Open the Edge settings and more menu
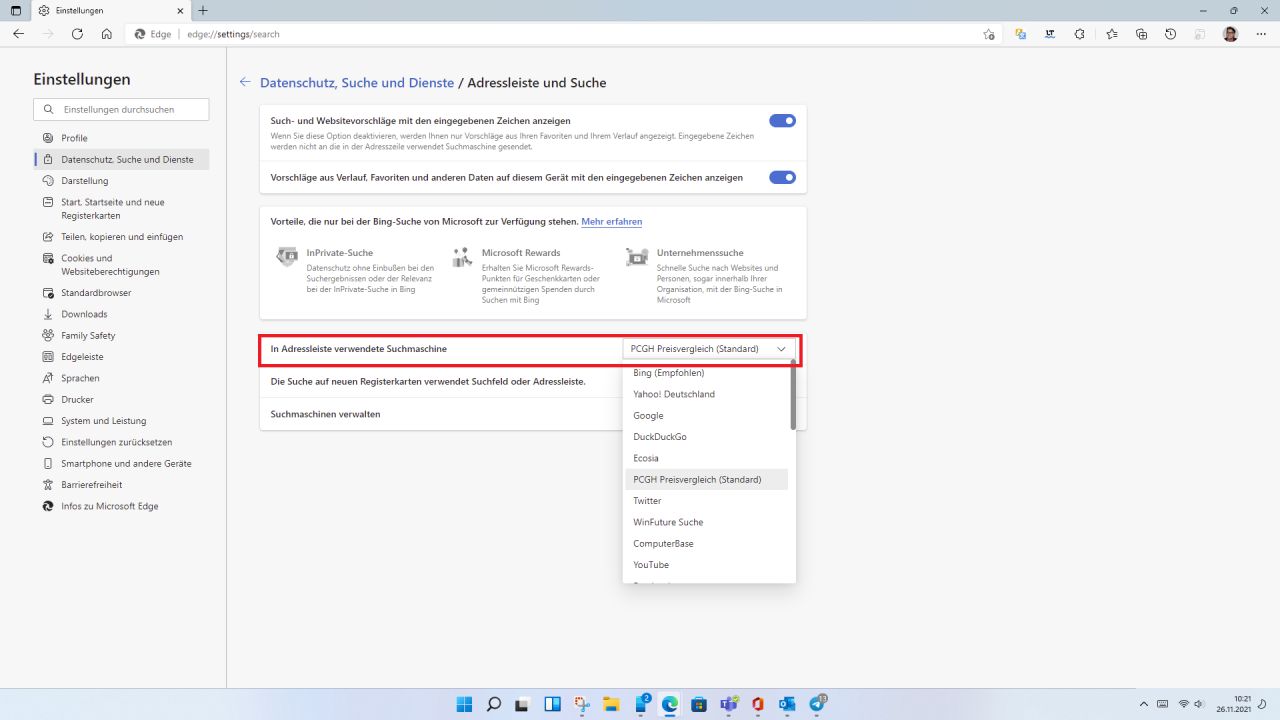1280x720 pixels. (1260, 34)
